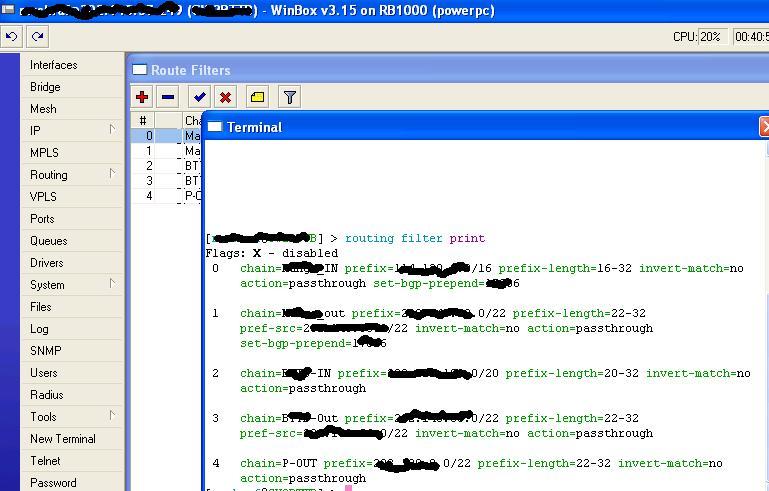Open Radius menu item
The height and width of the screenshot is (491, 769).
[x=47, y=395]
